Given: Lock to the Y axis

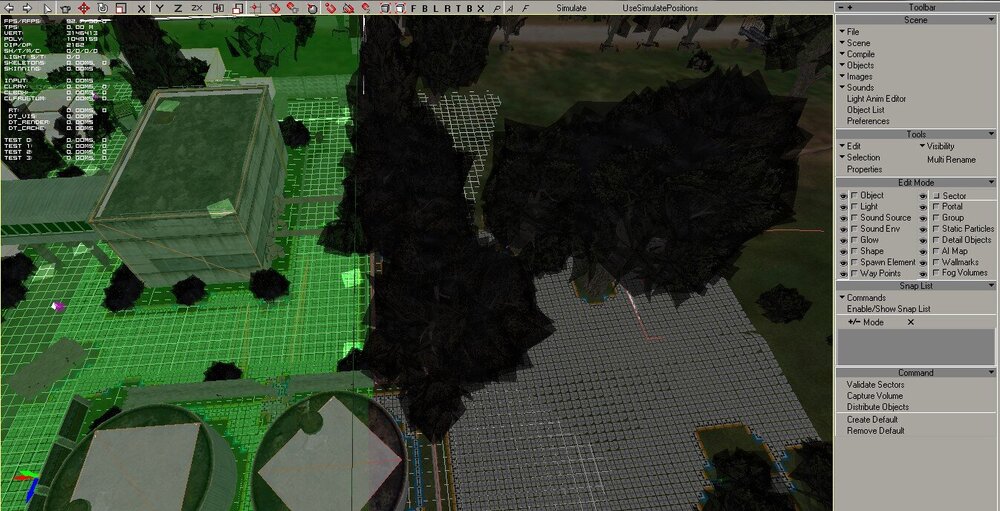Looking at the screenshot, I should point(159,8).
